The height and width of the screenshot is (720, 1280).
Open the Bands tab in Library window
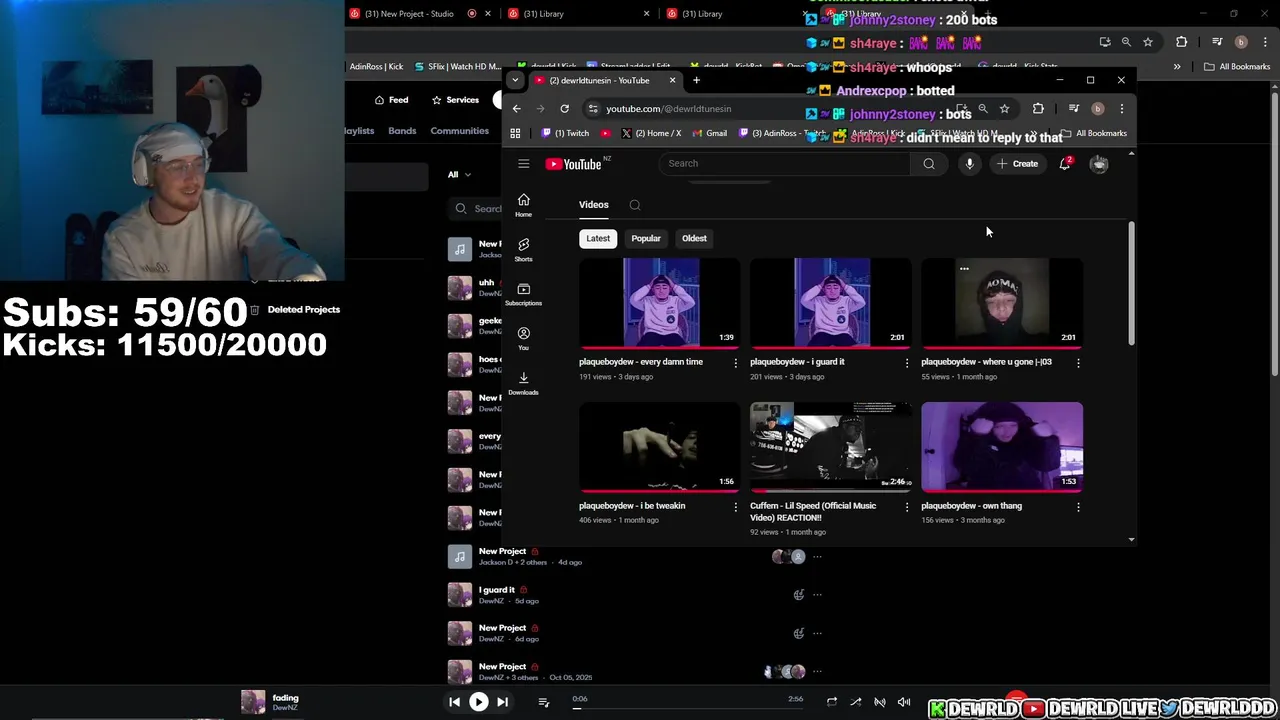tap(402, 131)
